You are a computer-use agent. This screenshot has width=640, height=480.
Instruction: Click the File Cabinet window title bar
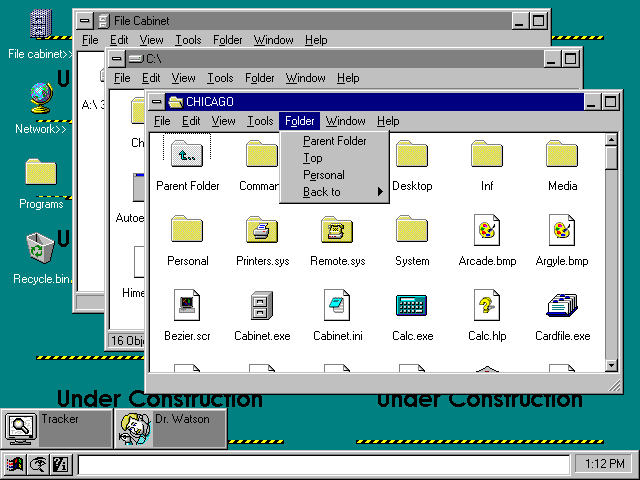click(302, 20)
